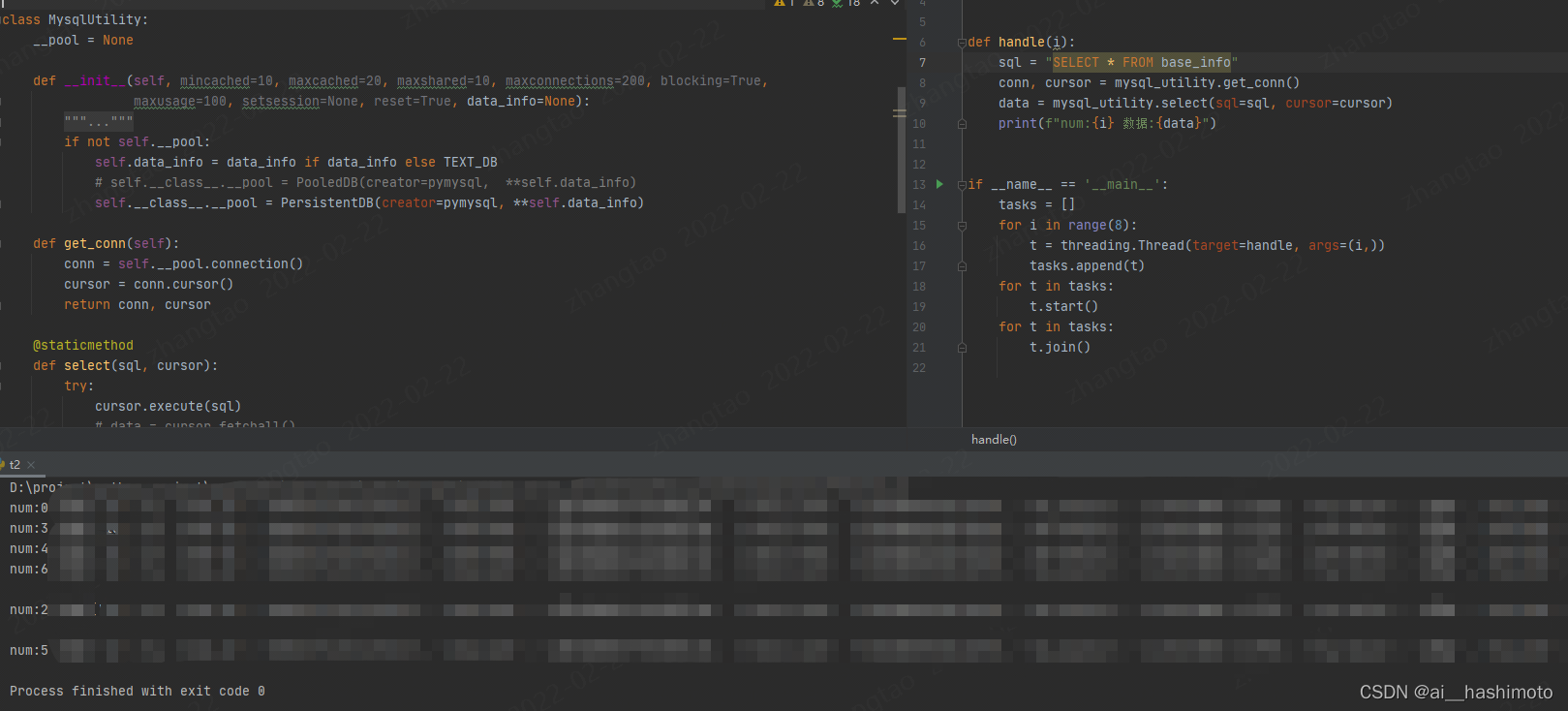Run the script from the line 13 gutter arrow
Viewport: 1568px width, 711px height.
click(x=939, y=184)
